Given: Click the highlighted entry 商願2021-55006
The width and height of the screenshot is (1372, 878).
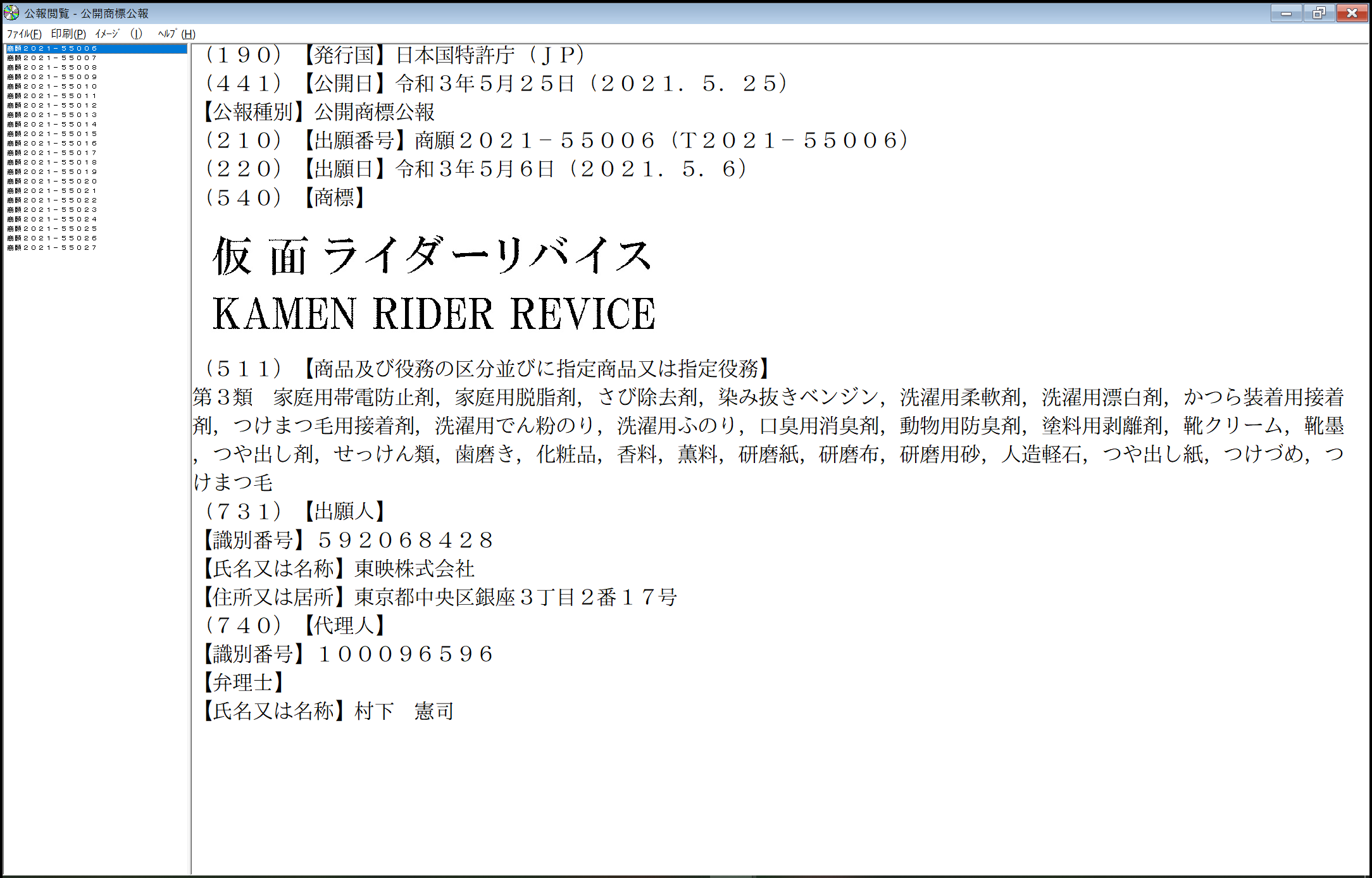Looking at the screenshot, I should pyautogui.click(x=53, y=49).
